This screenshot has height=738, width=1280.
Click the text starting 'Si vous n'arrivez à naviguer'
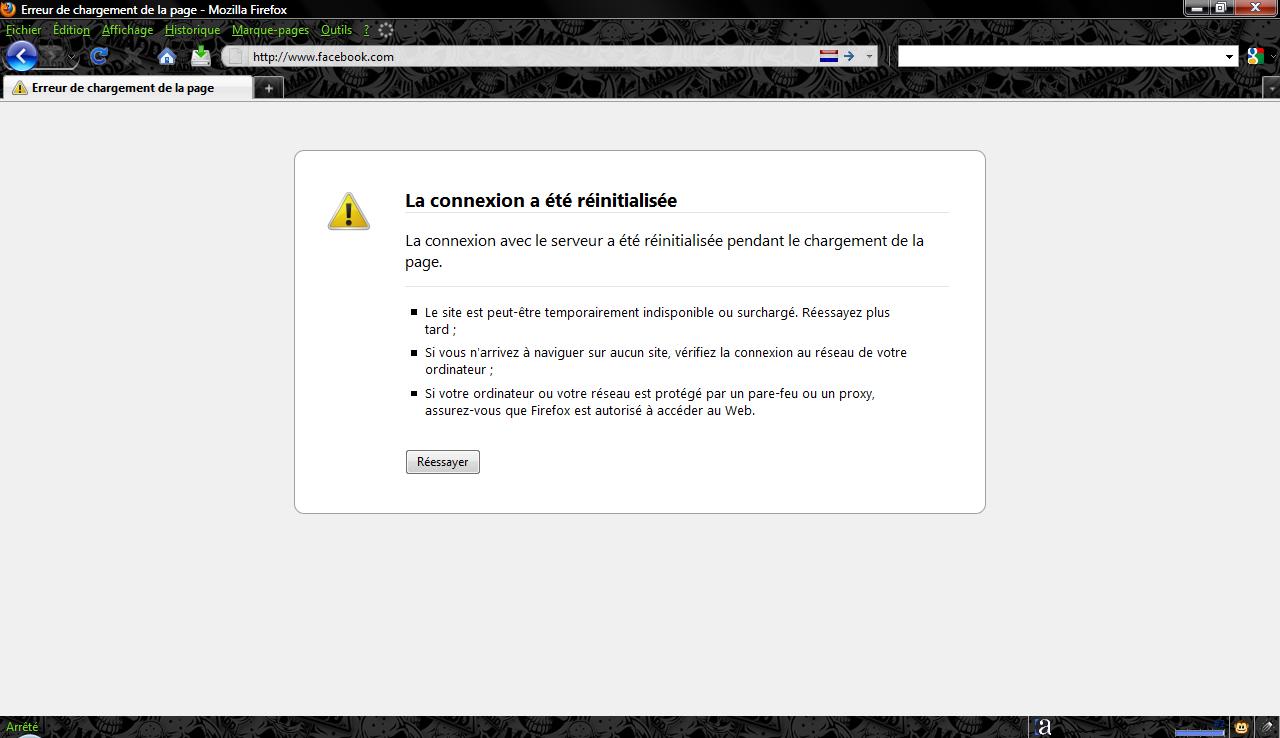click(666, 361)
